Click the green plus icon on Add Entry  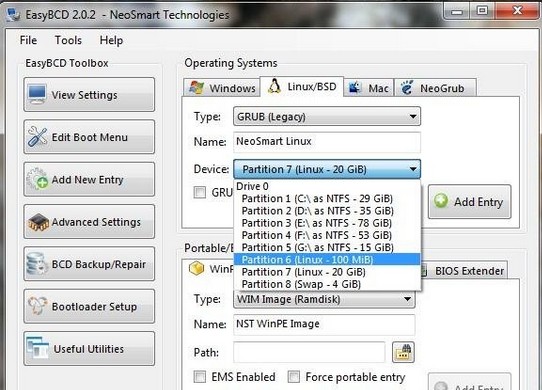pos(441,201)
